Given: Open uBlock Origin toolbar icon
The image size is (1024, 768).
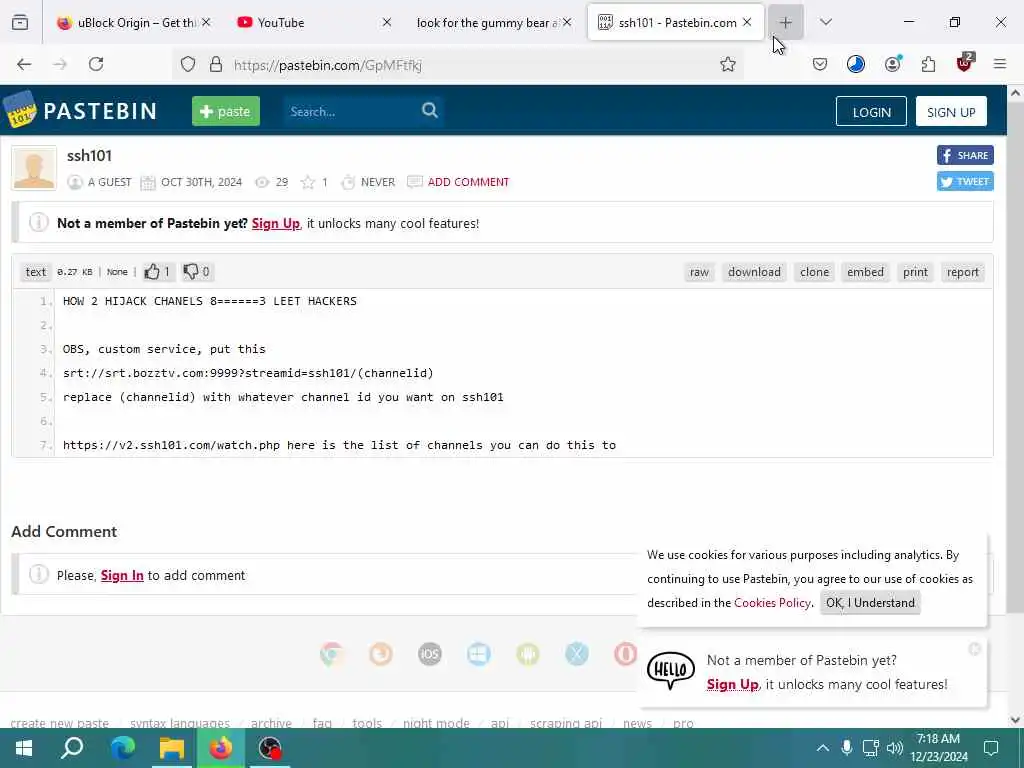Looking at the screenshot, I should point(965,63).
